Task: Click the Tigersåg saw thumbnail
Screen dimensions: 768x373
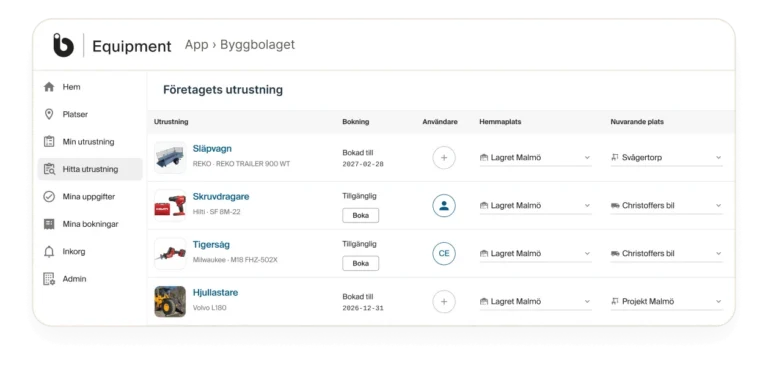Action: pos(170,254)
